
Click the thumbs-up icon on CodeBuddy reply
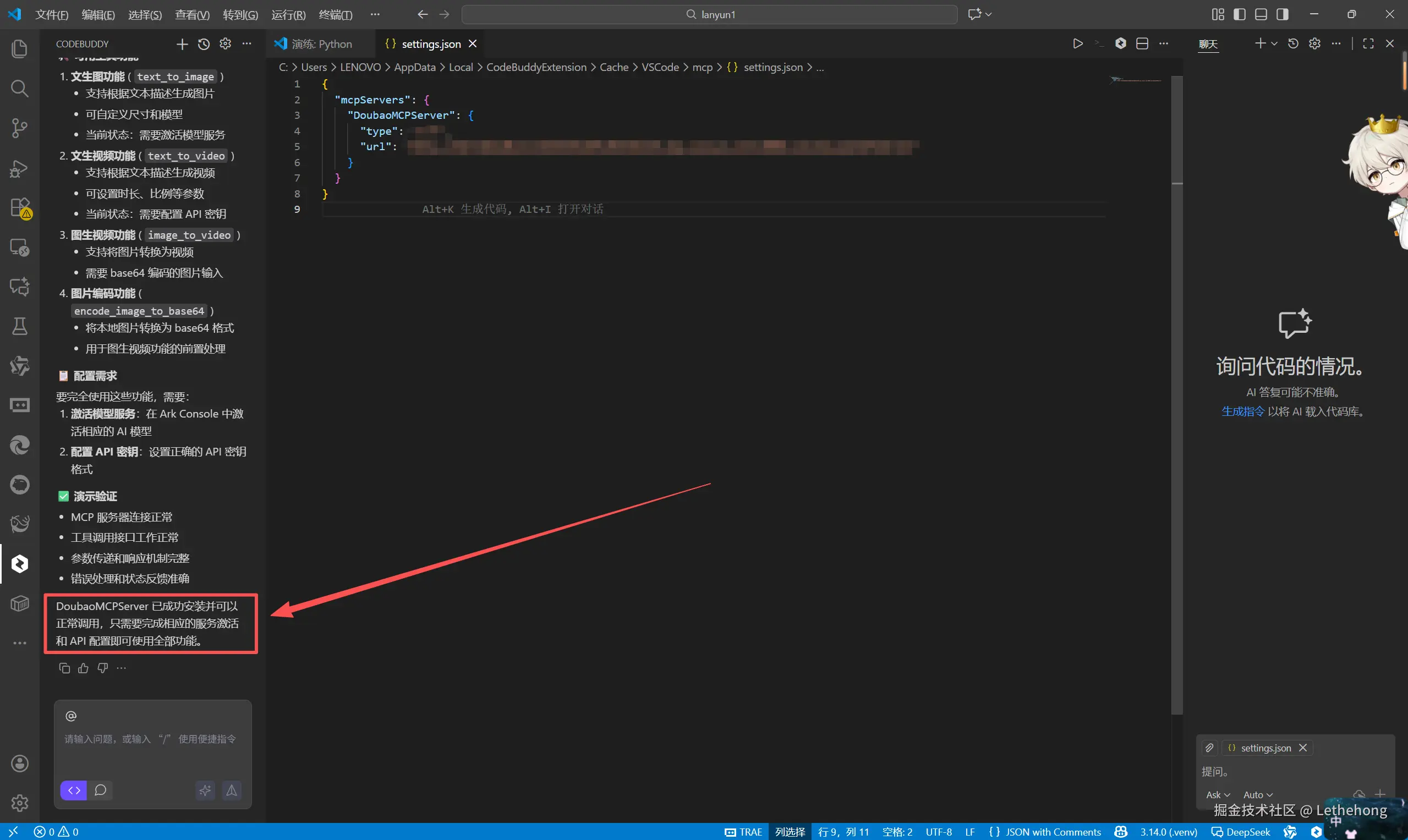tap(83, 668)
